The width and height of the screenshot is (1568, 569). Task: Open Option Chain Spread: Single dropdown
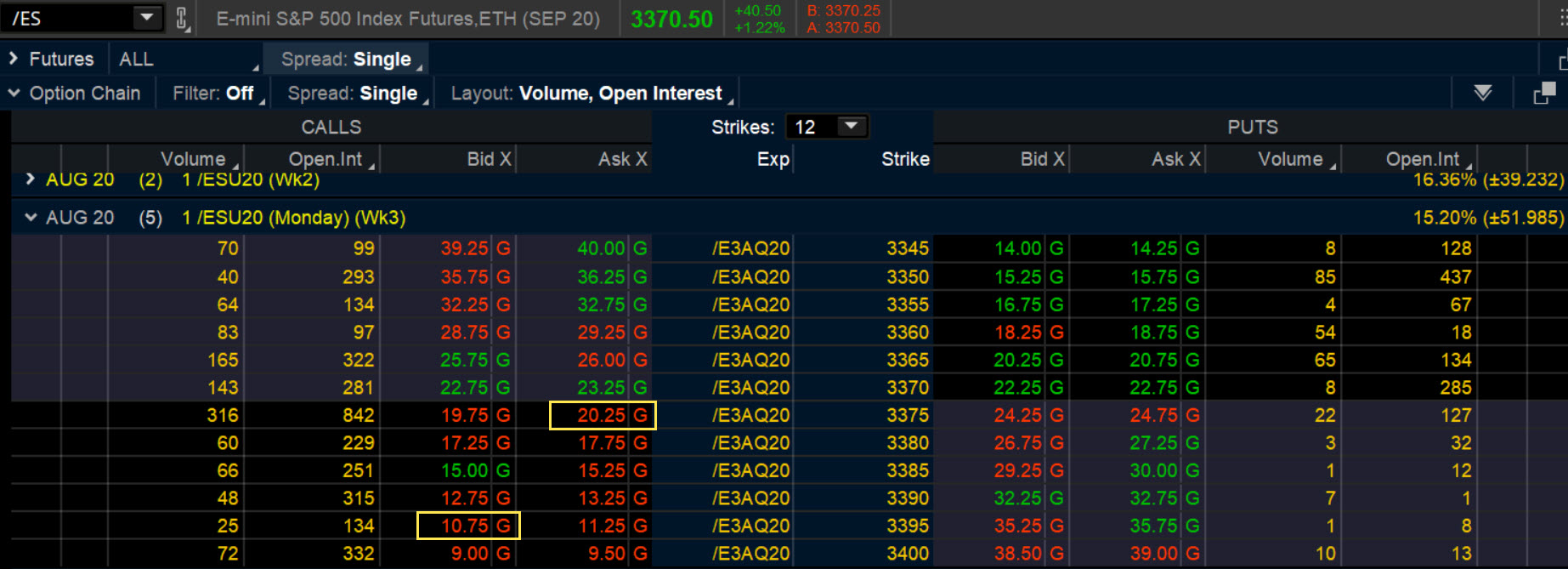click(357, 93)
